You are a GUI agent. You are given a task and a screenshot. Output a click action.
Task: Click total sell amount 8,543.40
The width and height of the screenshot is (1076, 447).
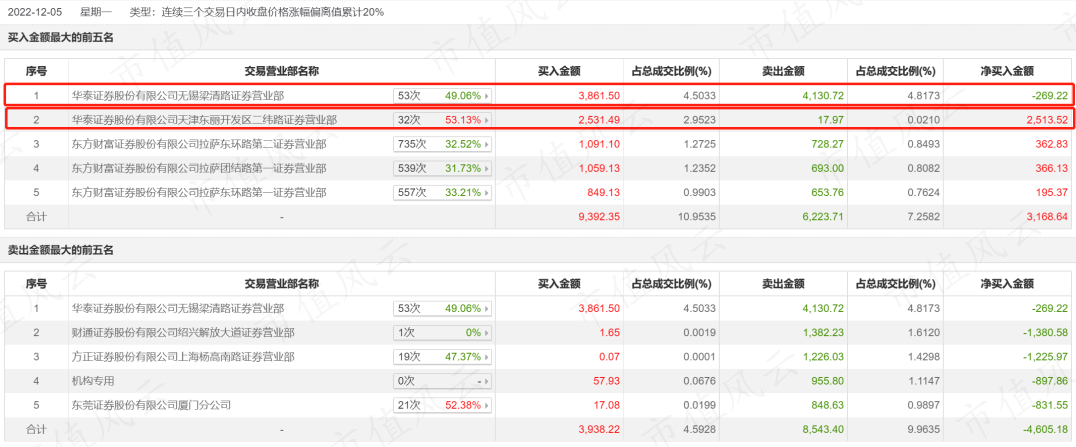click(823, 429)
